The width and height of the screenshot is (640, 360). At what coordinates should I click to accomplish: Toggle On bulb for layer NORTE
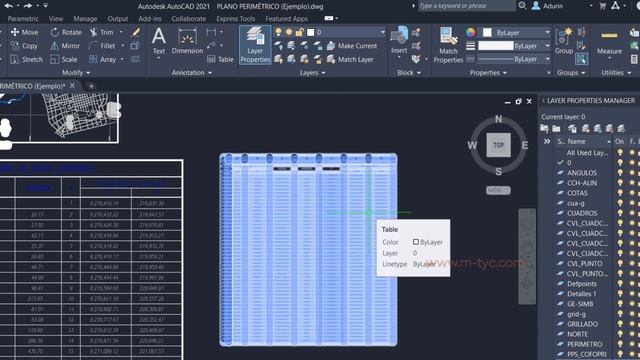click(620, 334)
